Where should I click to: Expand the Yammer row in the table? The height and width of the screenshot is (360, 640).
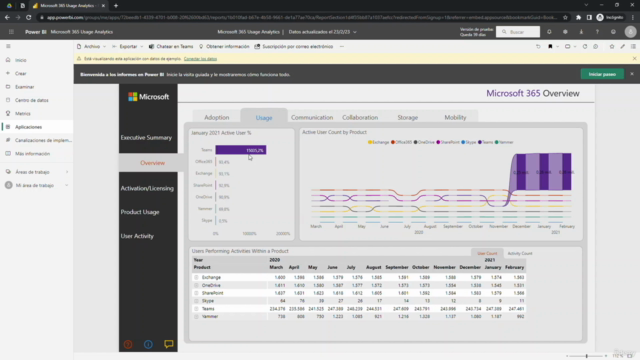(x=196, y=317)
